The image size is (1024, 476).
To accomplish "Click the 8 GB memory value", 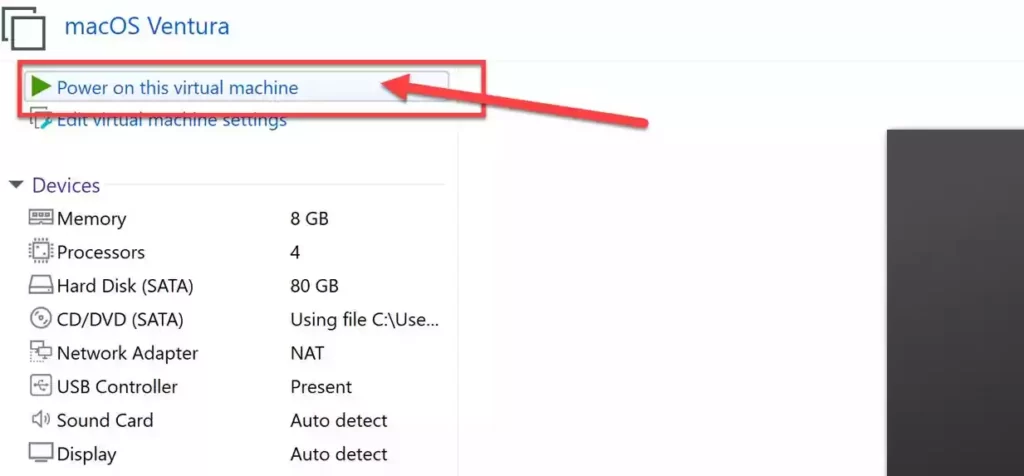I will 310,219.
